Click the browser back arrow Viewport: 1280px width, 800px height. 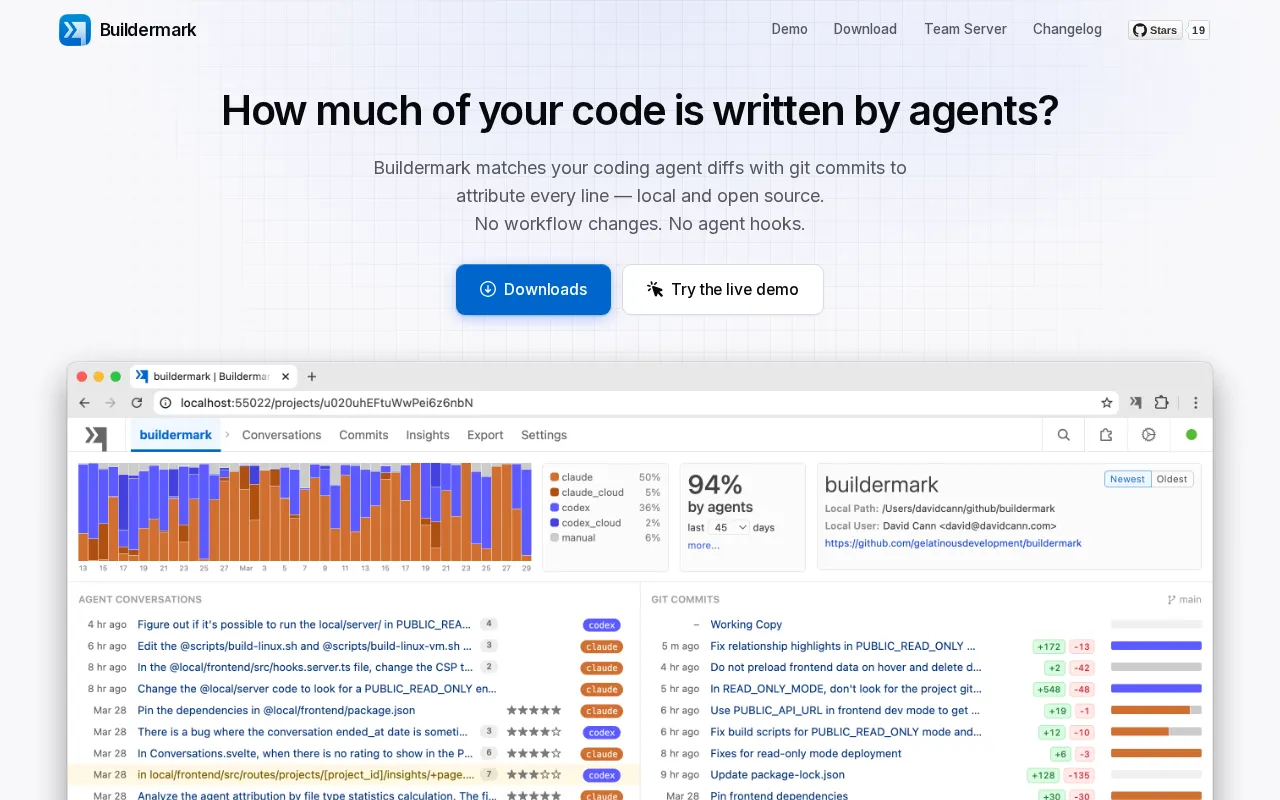pos(85,403)
